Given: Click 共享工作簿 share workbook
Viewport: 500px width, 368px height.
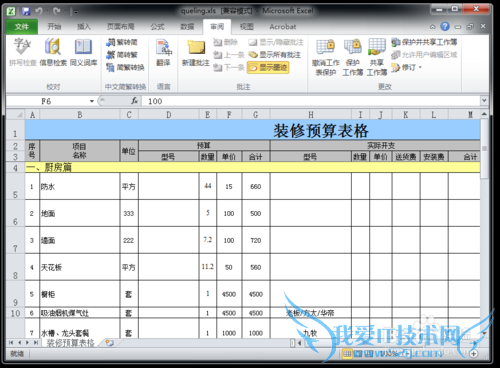Looking at the screenshot, I should click(x=377, y=57).
